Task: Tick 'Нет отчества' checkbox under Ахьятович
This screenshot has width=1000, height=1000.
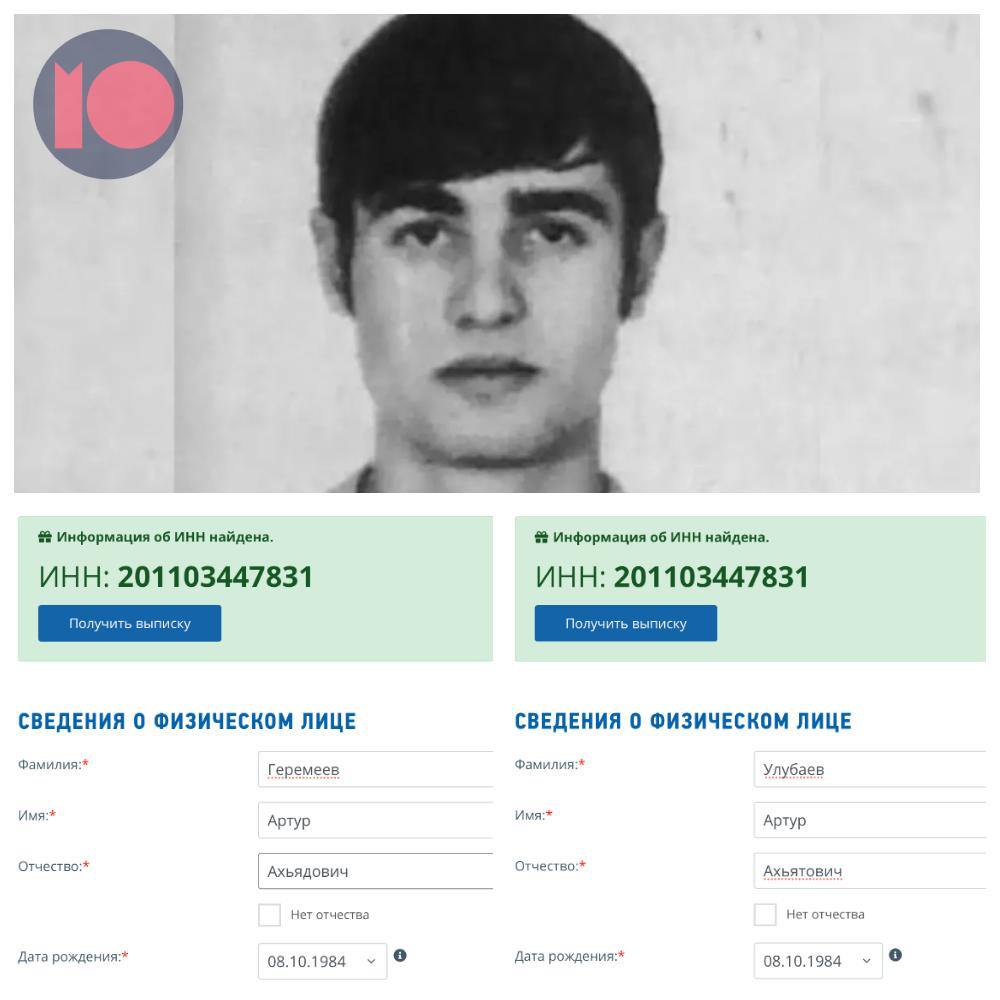Action: pyautogui.click(x=765, y=914)
